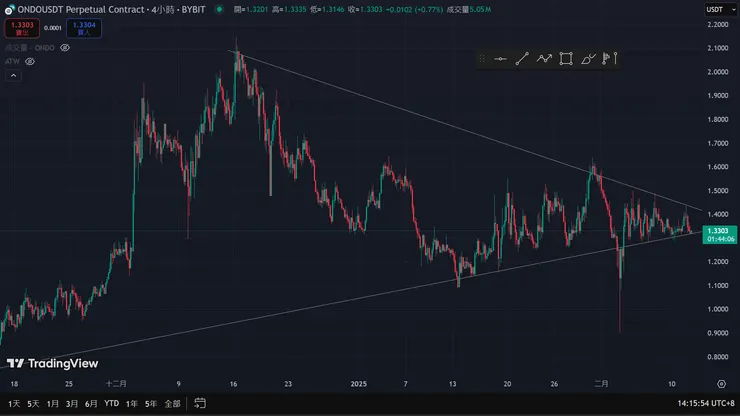740x416 pixels.
Task: Click the ATW indicator label
Action: pos(12,61)
